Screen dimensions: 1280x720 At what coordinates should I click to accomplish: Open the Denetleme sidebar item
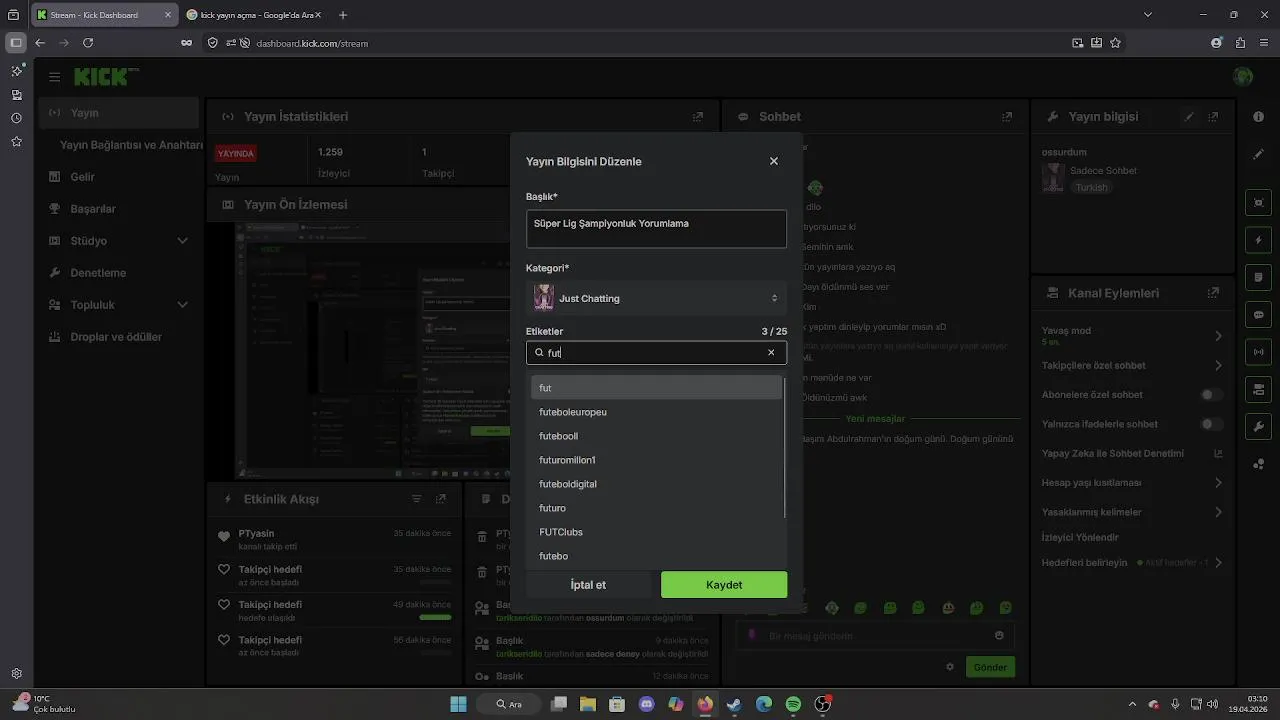pyautogui.click(x=118, y=273)
